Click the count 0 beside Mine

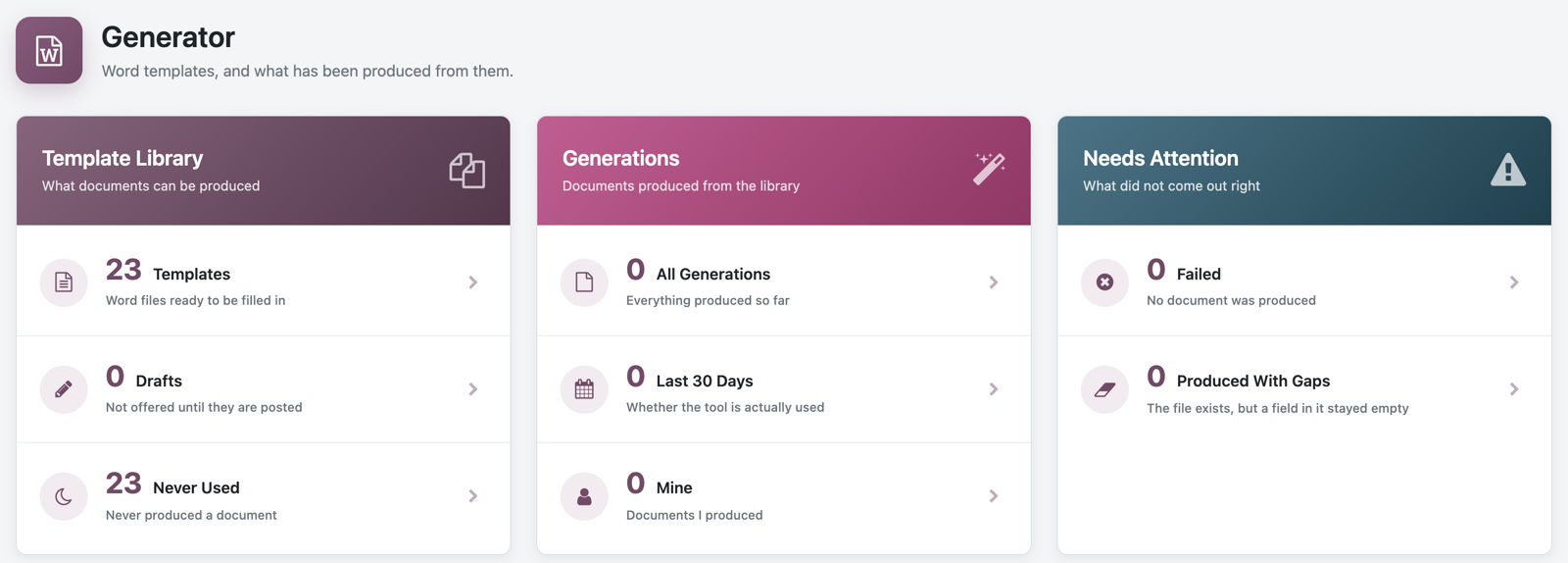pos(635,484)
